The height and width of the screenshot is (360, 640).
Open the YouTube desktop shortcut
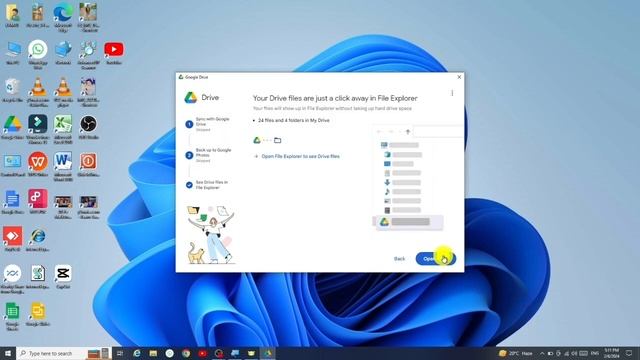click(113, 52)
